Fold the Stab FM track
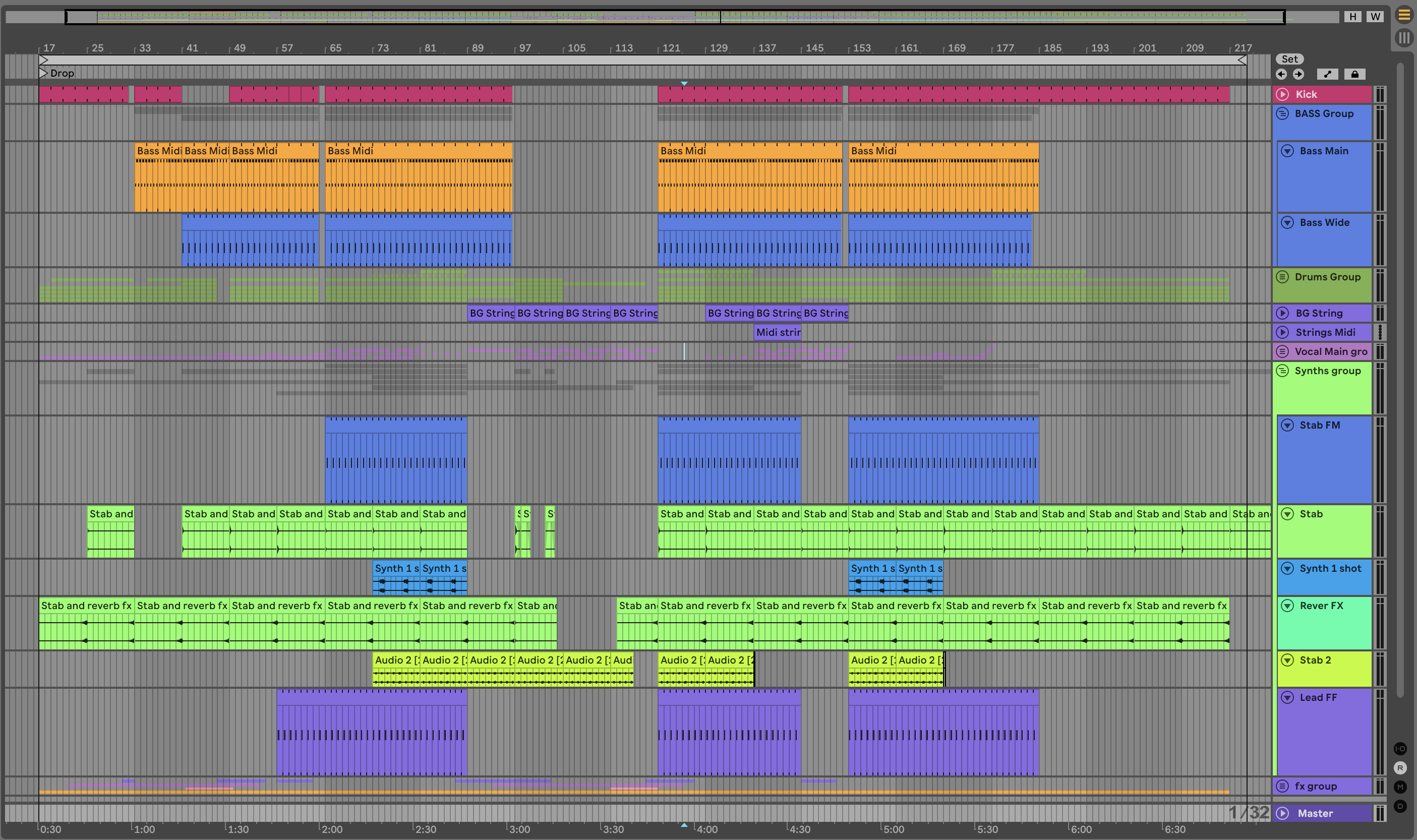1417x840 pixels. [x=1287, y=425]
